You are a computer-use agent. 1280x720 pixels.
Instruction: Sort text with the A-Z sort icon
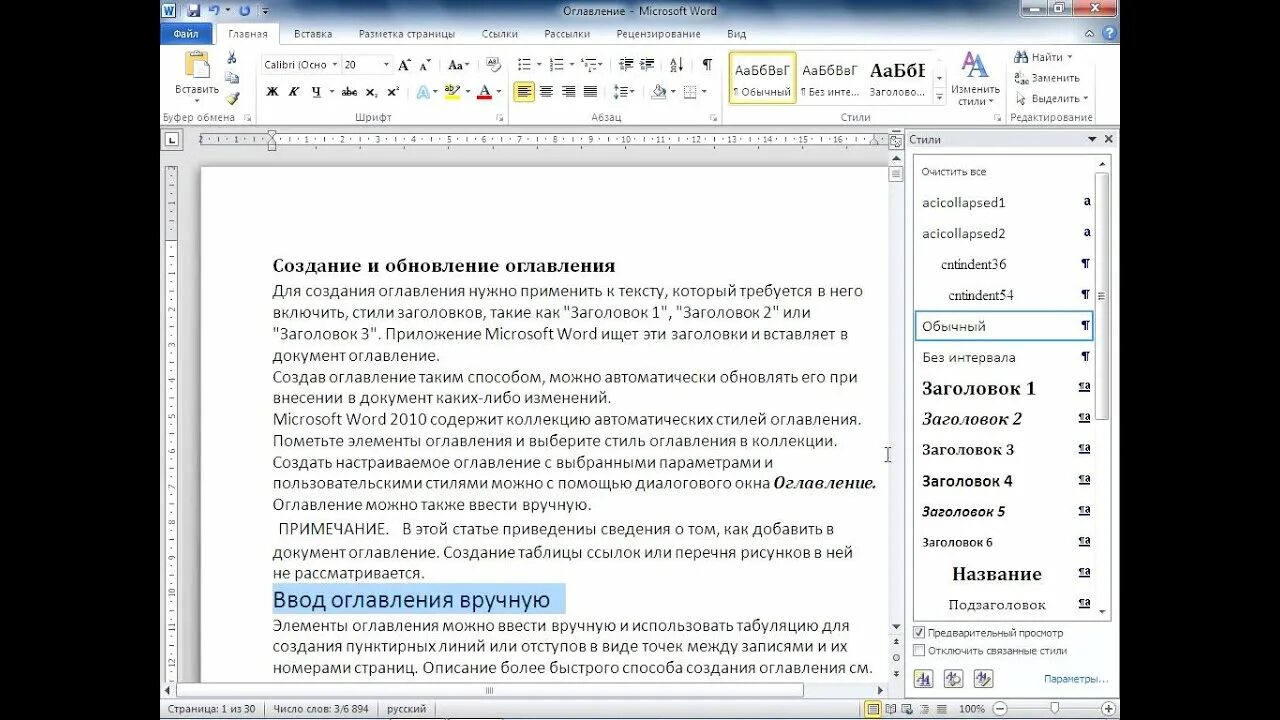pos(676,65)
